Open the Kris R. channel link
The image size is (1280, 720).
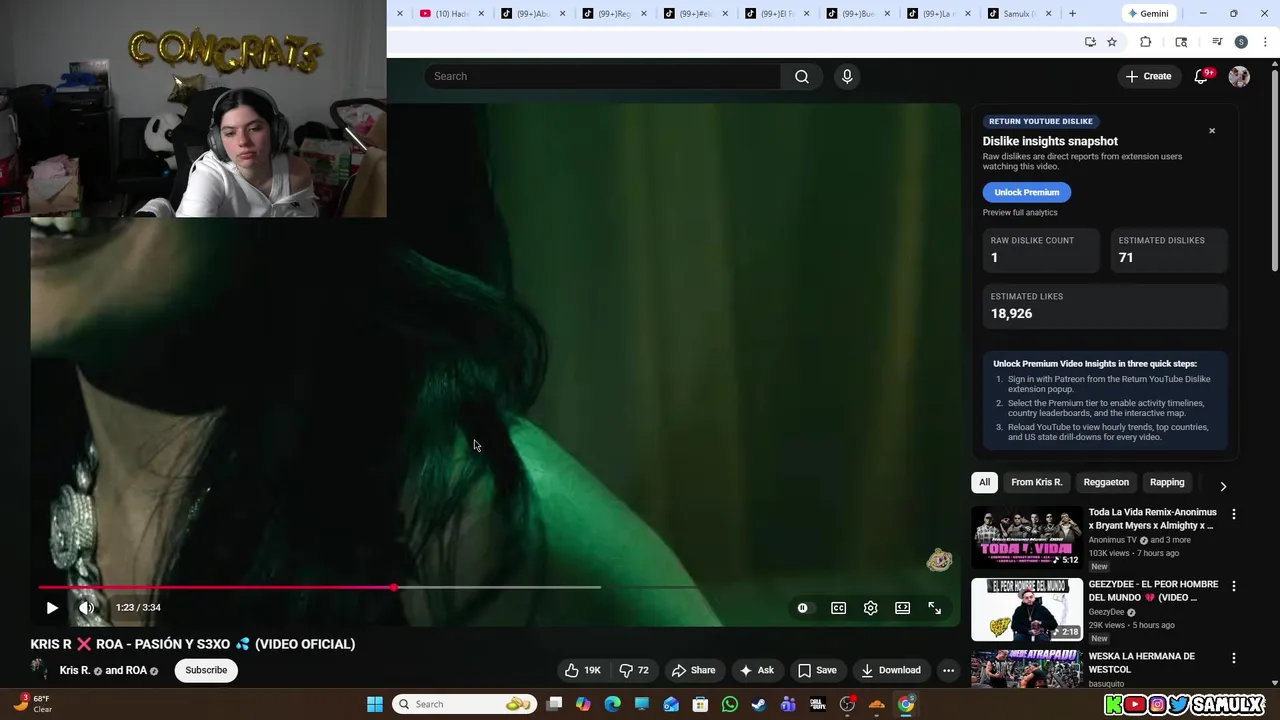pyautogui.click(x=75, y=670)
